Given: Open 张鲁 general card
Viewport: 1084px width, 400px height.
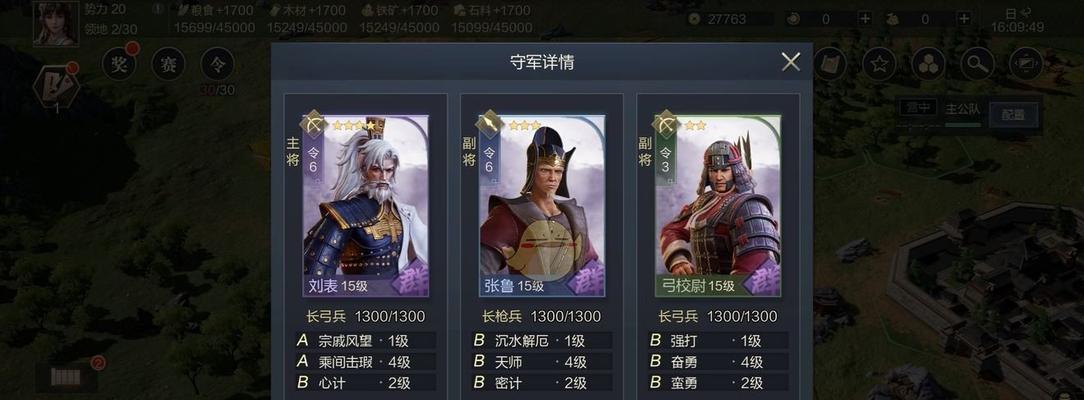Looking at the screenshot, I should (x=542, y=206).
